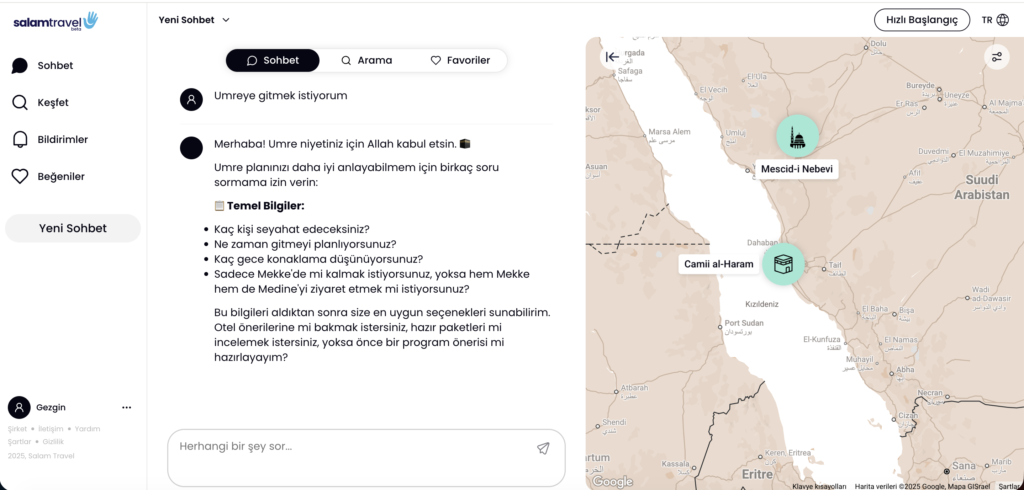Start a new chat with Yeni Sohbet button
Screen dimensions: 1024x490
tap(72, 228)
